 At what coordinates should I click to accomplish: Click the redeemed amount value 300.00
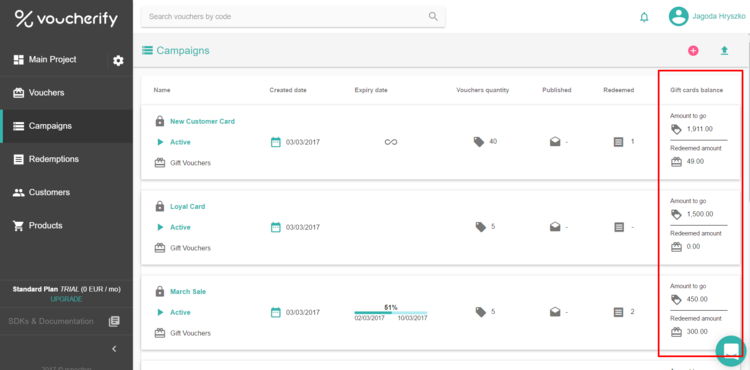pos(697,332)
